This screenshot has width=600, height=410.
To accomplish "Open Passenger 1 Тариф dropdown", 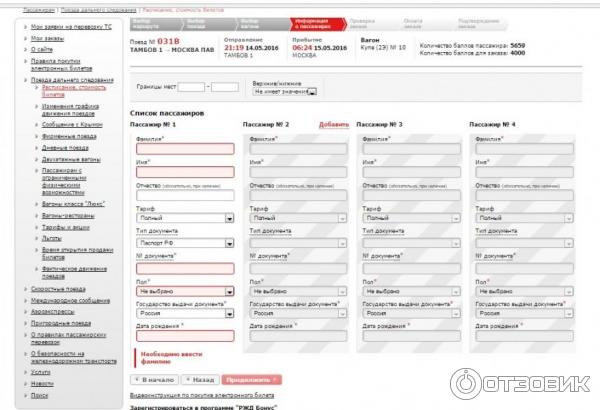I will [x=183, y=217].
